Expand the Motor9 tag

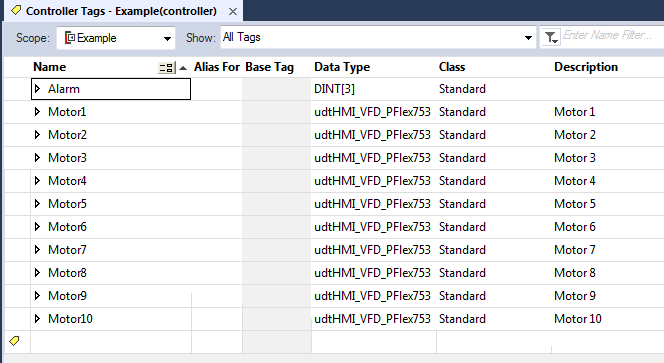point(37,295)
